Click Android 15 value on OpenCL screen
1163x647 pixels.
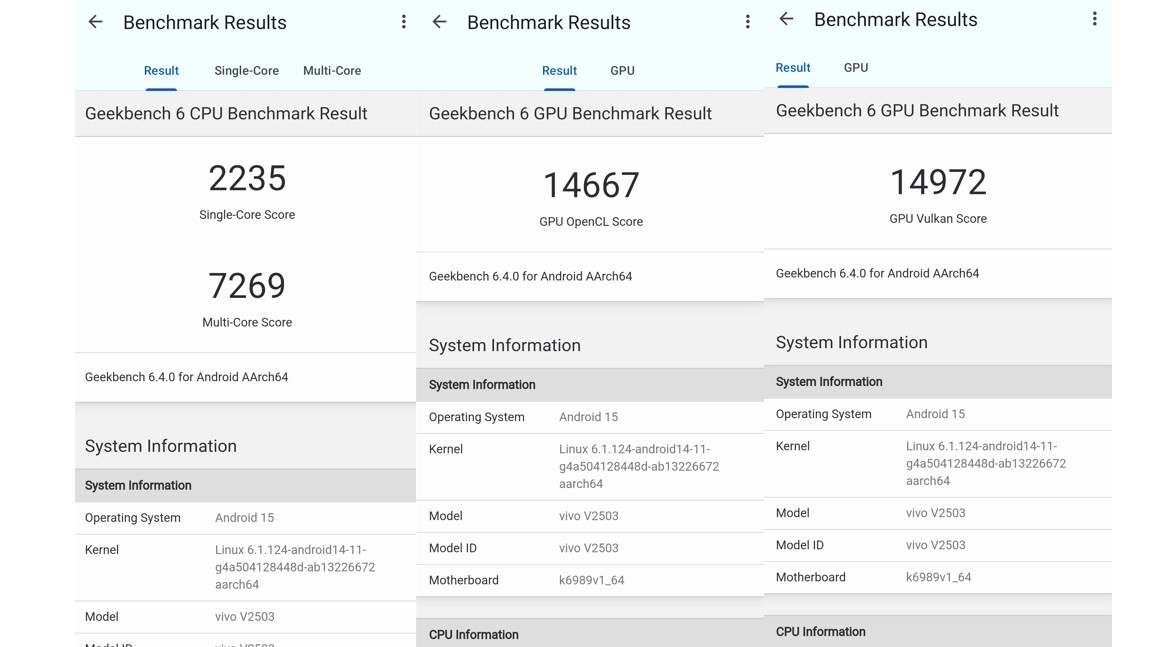click(588, 417)
